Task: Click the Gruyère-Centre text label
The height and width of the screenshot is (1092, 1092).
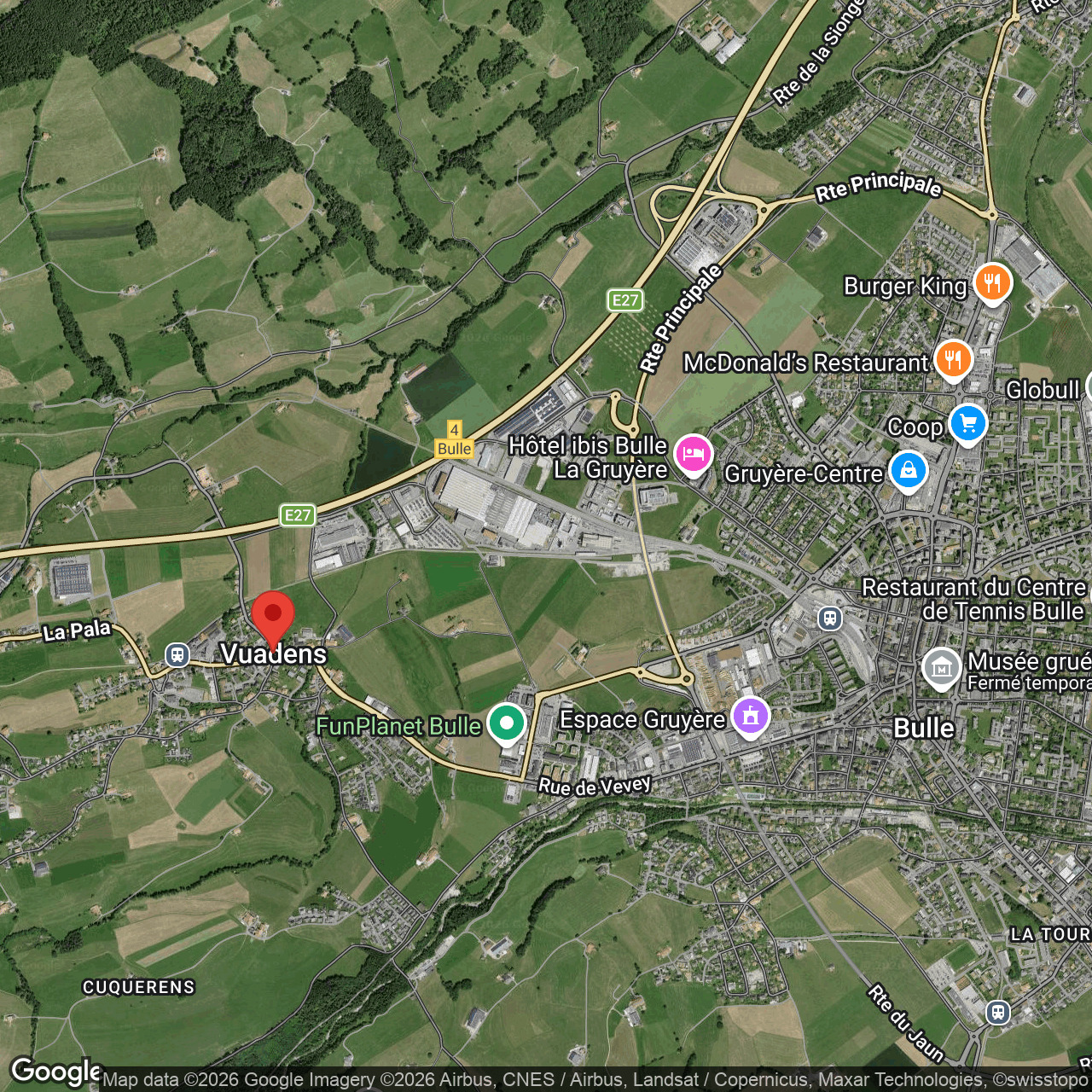Action: [804, 473]
